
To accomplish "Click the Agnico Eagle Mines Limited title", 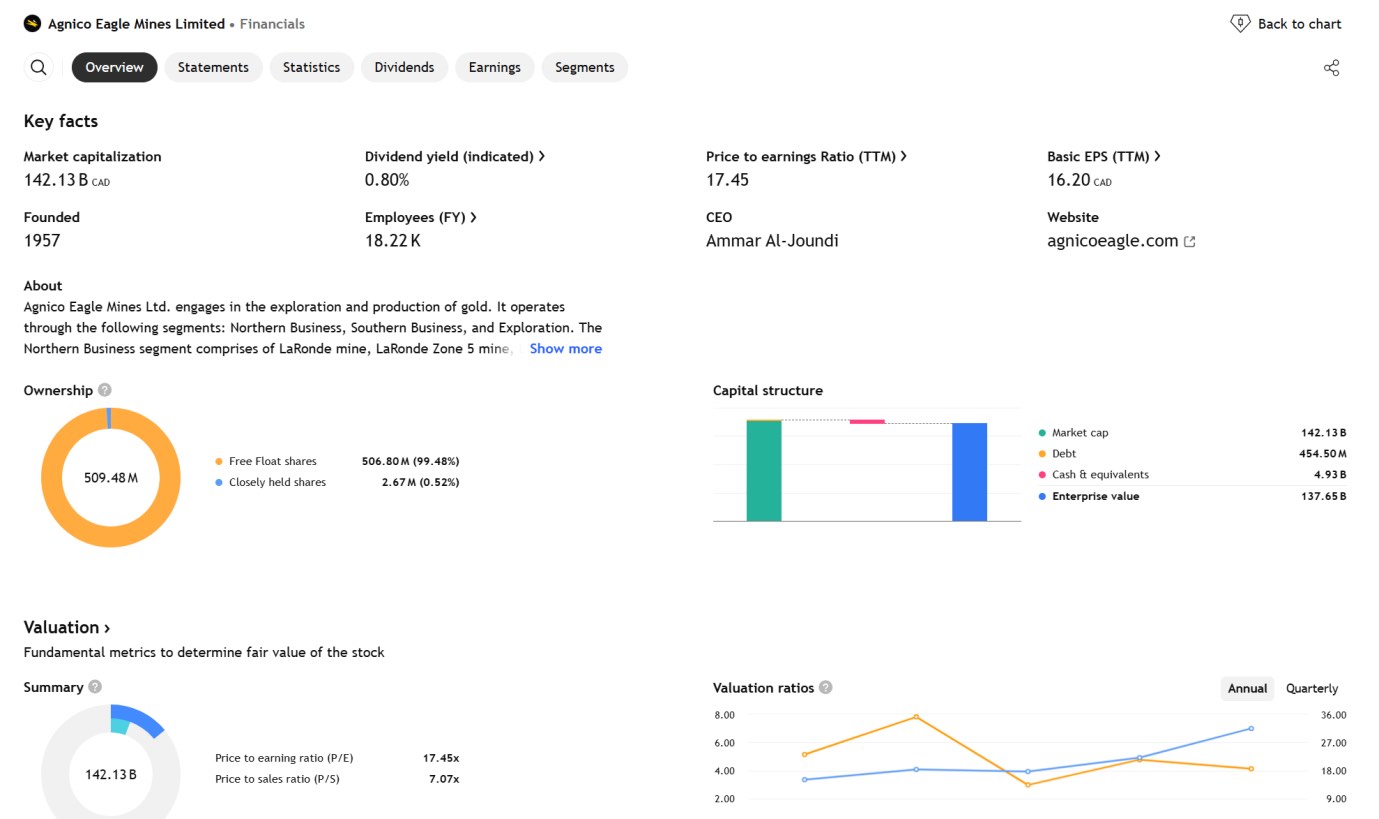I will click(x=136, y=24).
